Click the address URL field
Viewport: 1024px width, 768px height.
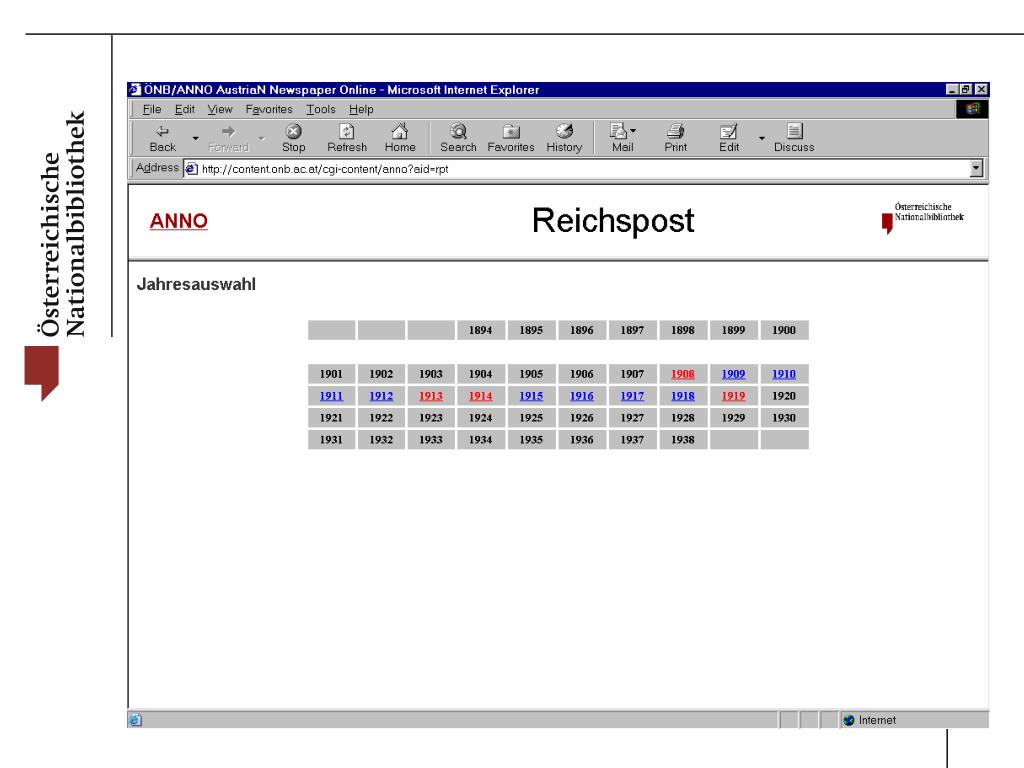tap(584, 169)
